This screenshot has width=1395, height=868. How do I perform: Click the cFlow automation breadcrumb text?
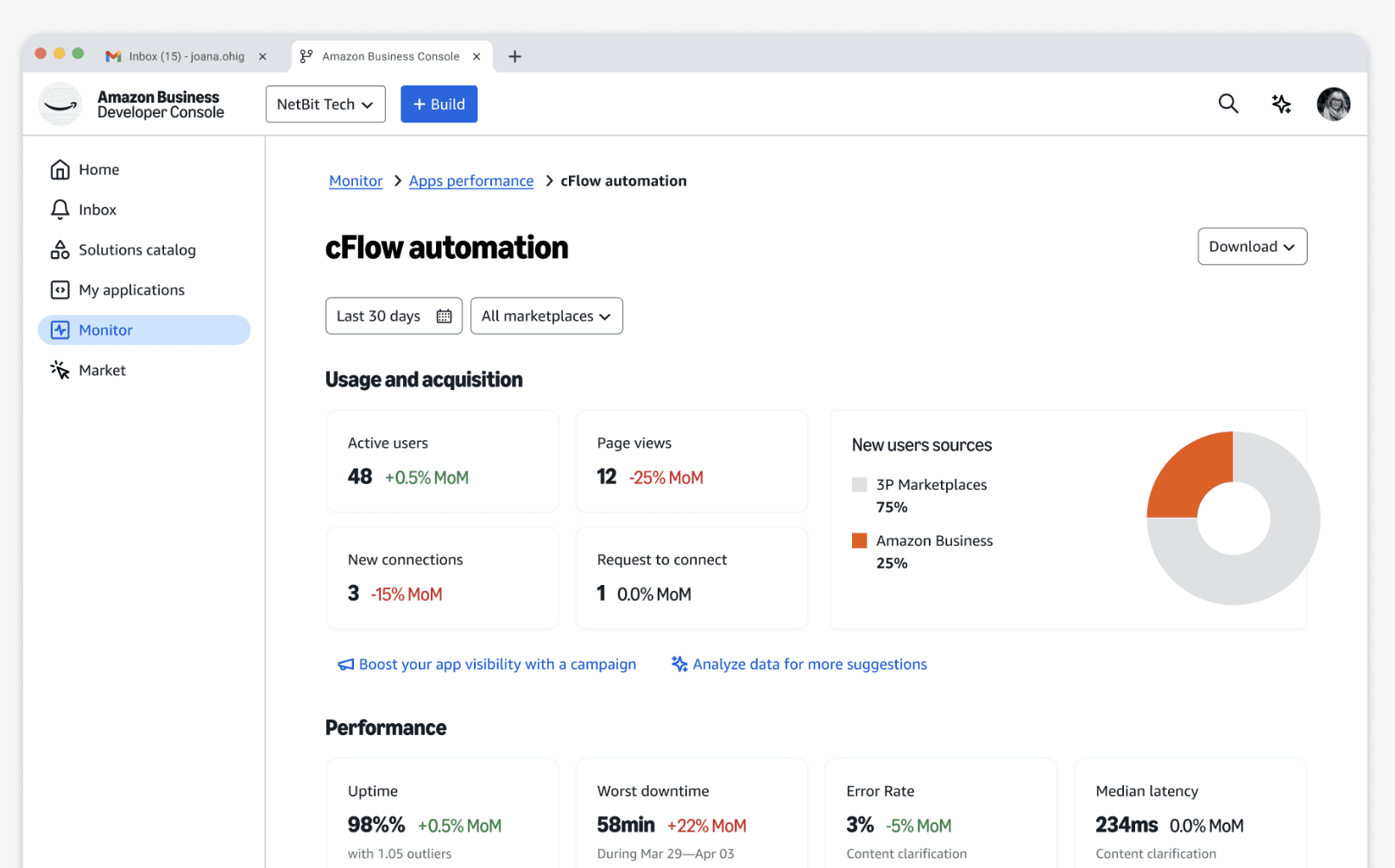pyautogui.click(x=623, y=181)
